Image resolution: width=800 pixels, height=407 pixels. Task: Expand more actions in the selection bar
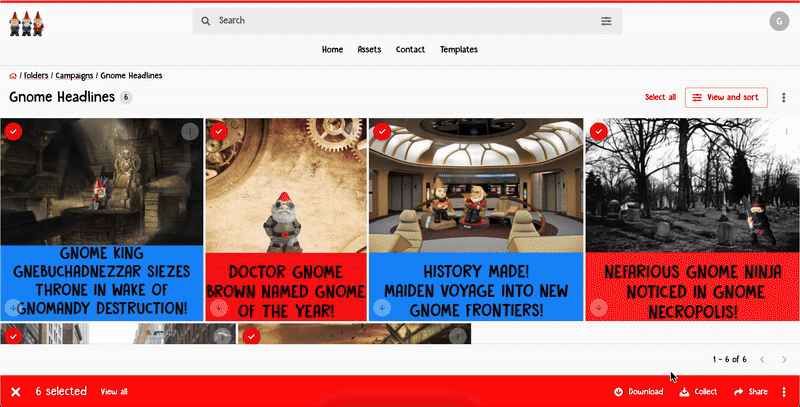[783, 392]
